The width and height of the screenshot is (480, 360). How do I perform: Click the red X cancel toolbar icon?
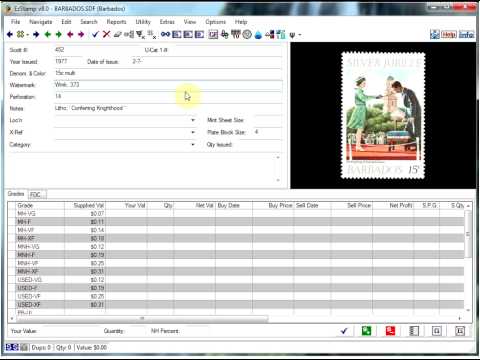[x=106, y=34]
